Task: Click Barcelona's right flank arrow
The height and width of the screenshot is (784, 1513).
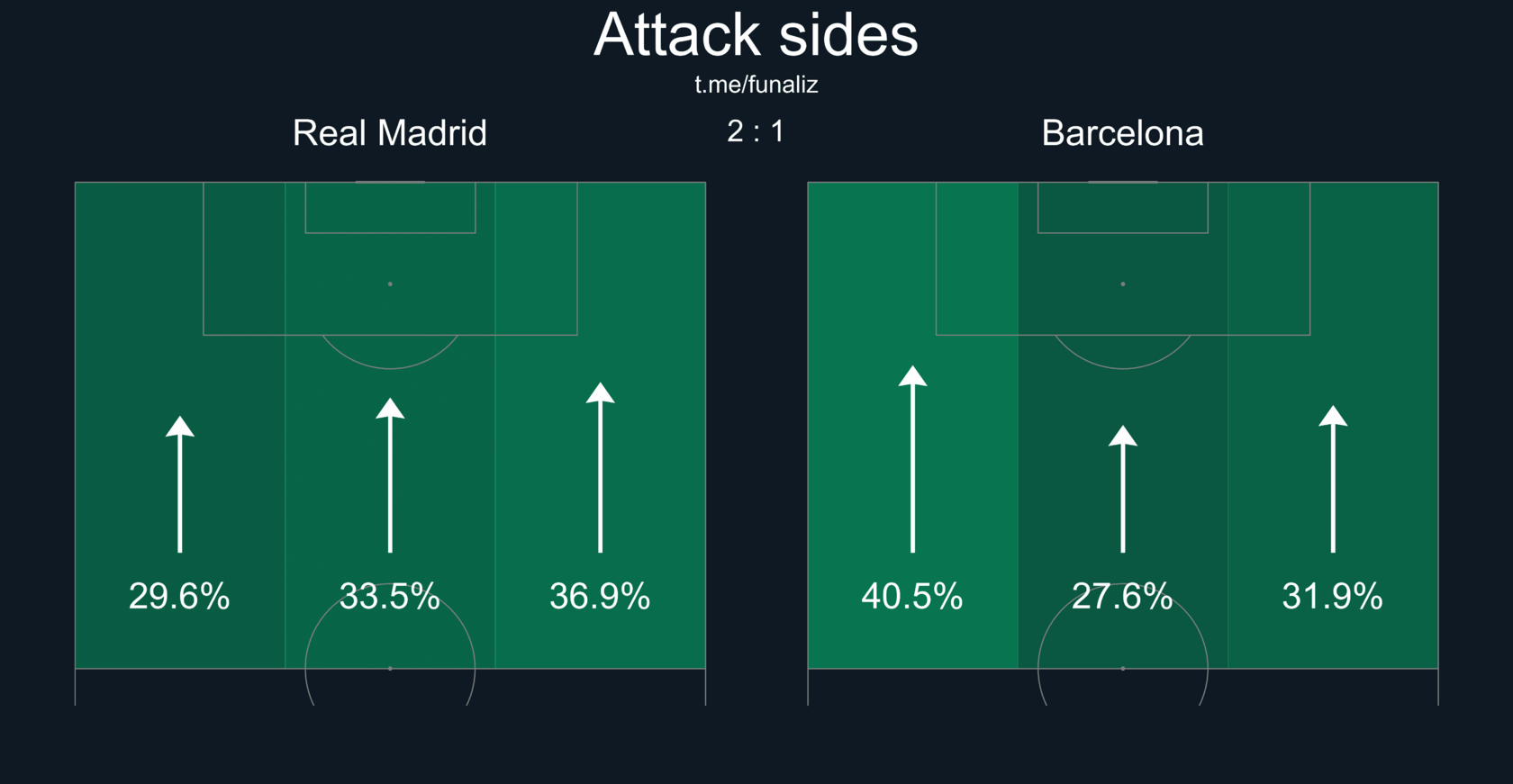Action: 1333,480
